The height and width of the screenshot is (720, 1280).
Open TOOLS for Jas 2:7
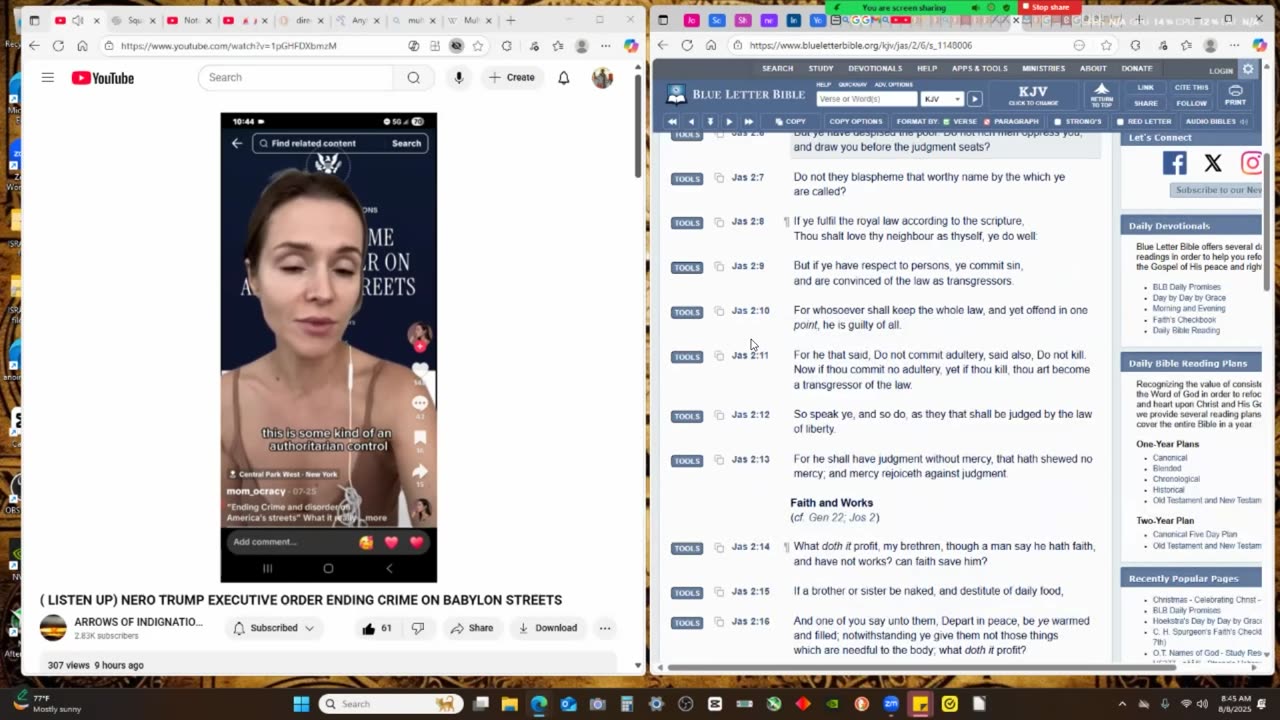coord(687,179)
